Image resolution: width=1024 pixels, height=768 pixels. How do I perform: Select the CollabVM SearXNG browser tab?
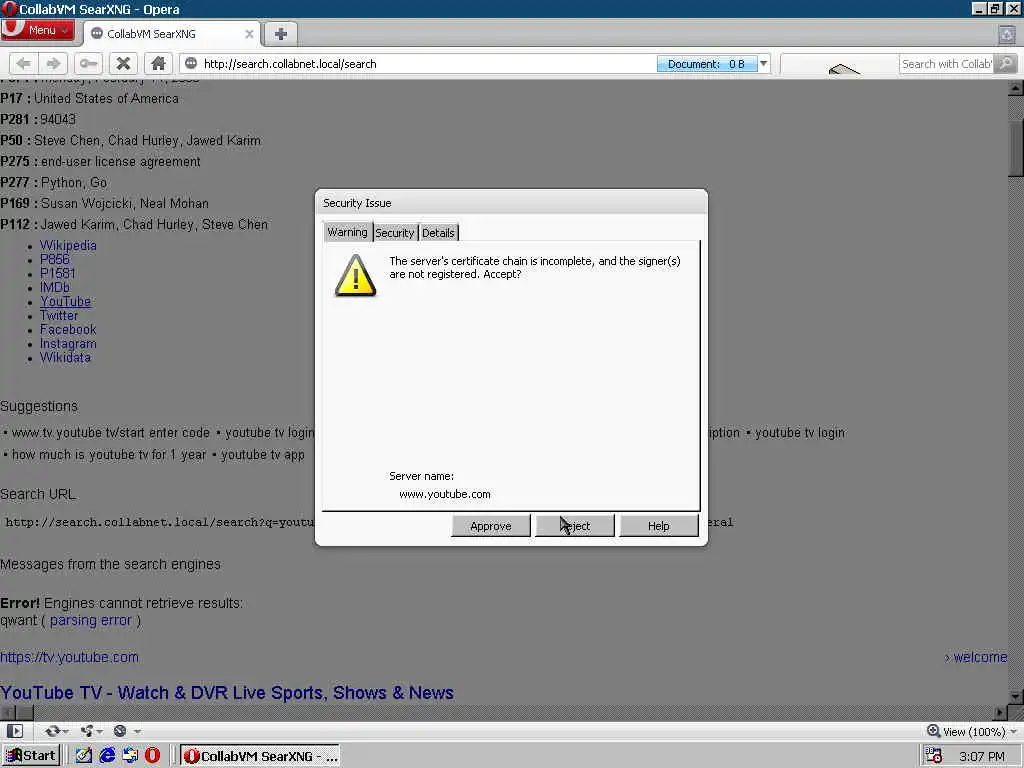point(172,34)
